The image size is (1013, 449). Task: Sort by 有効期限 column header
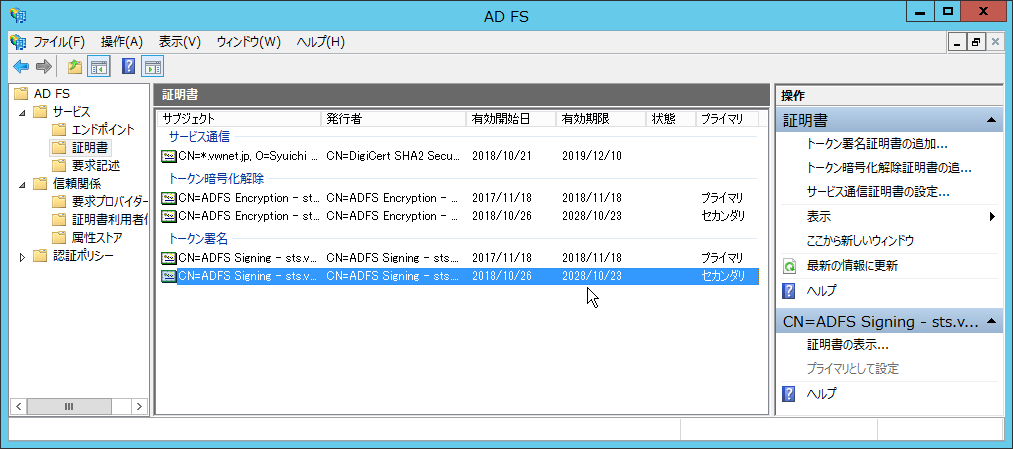pos(601,119)
